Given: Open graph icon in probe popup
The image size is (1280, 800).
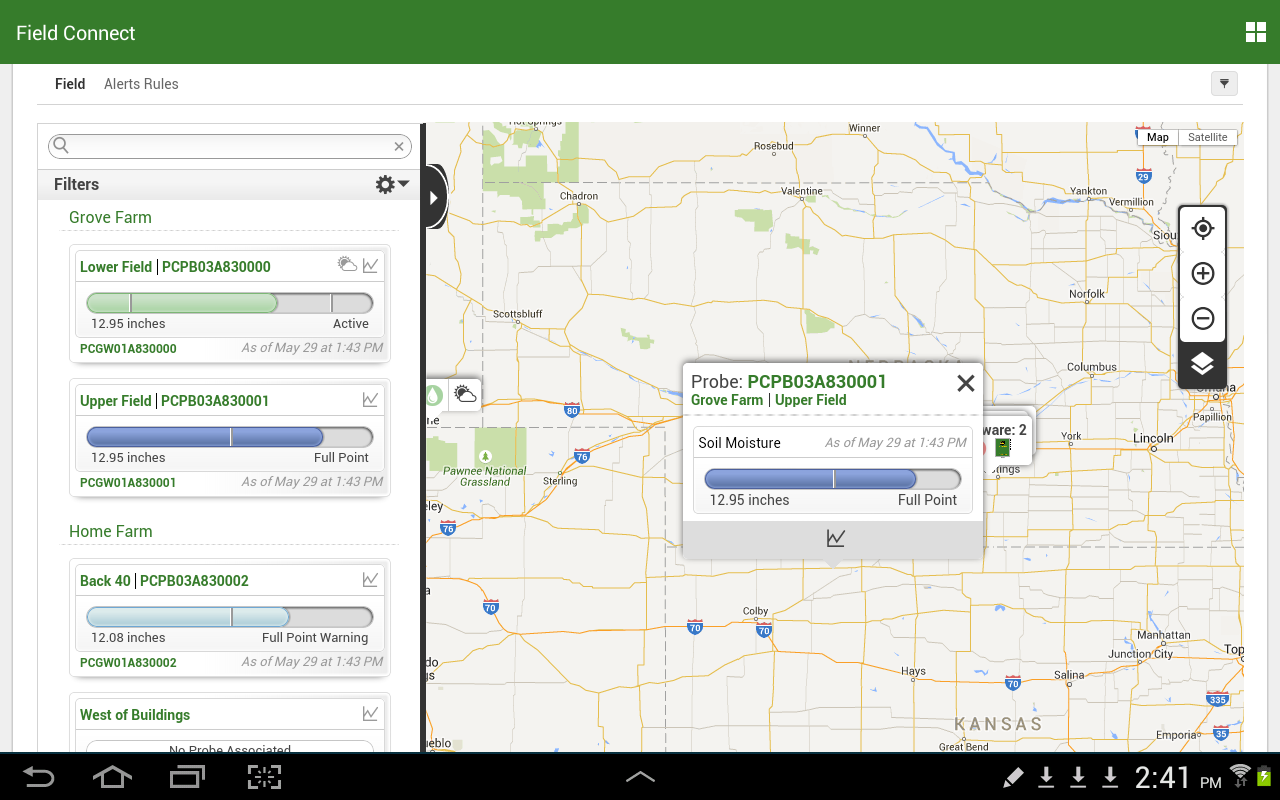Looking at the screenshot, I should [x=836, y=538].
